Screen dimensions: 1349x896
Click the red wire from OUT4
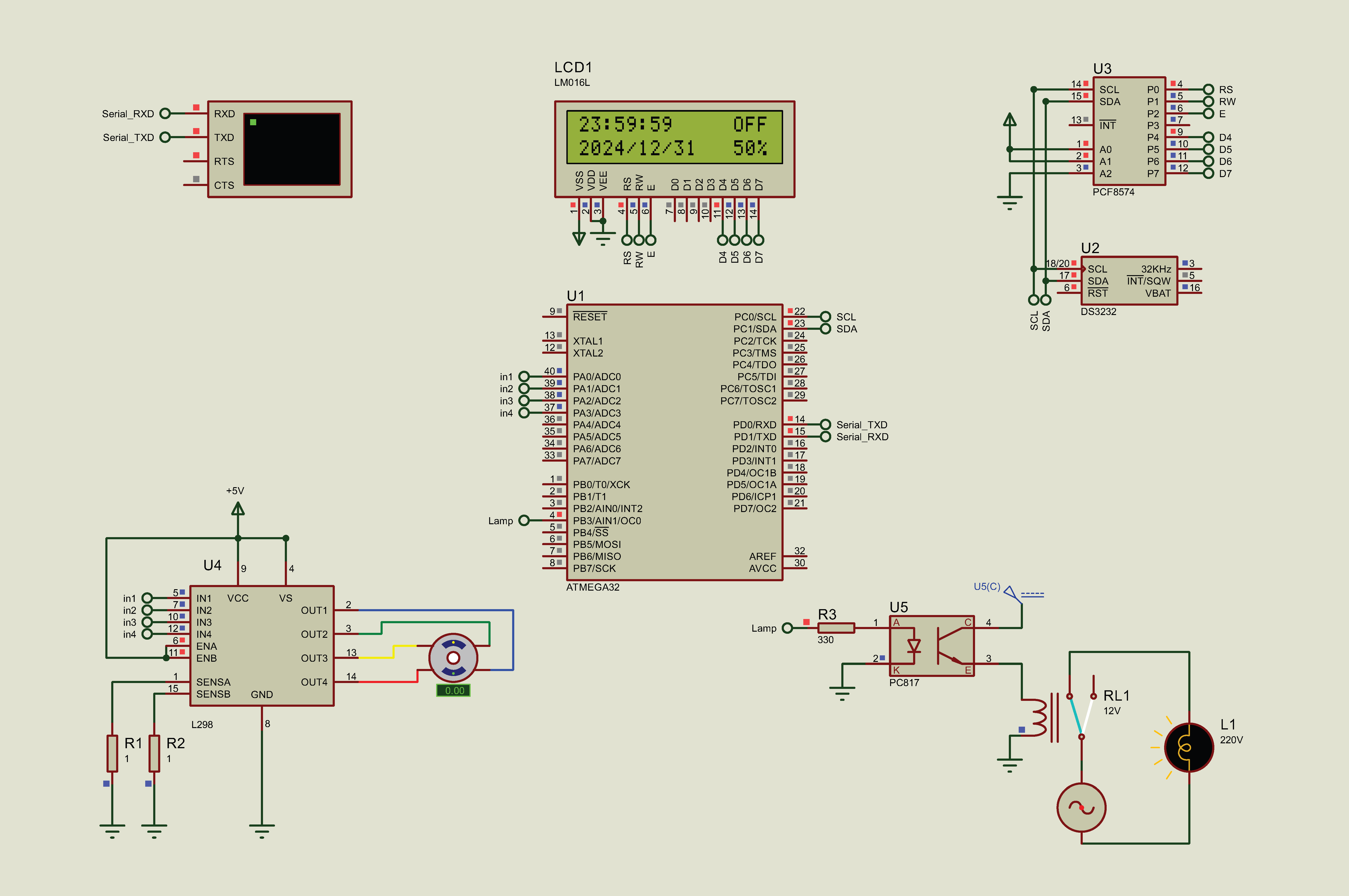coord(389,682)
